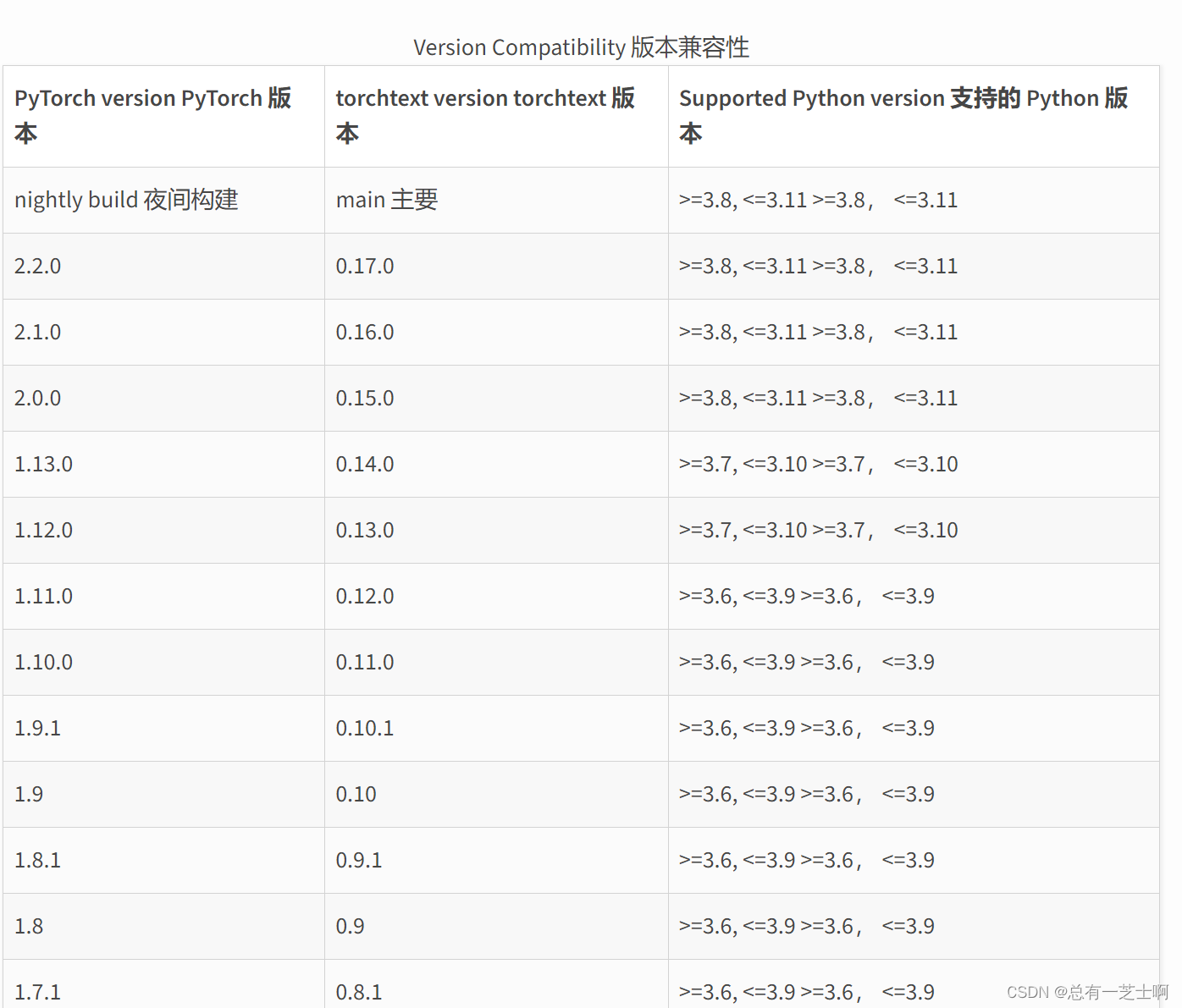Click the Python version cell in the 2.2.0 row
Screen dimensions: 1182x1008
[914, 267]
